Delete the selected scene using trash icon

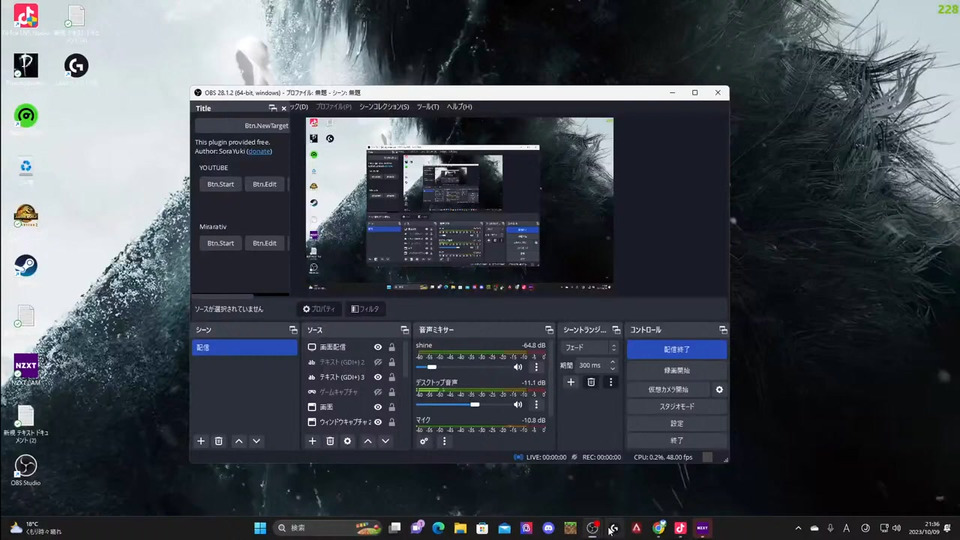[219, 441]
